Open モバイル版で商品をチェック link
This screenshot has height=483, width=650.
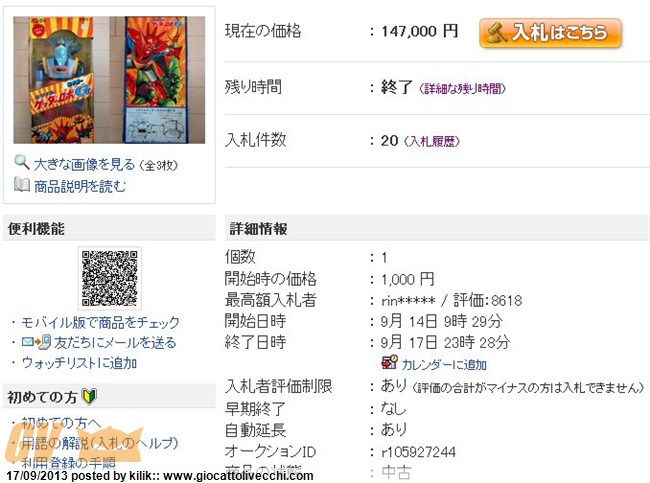coord(100,322)
